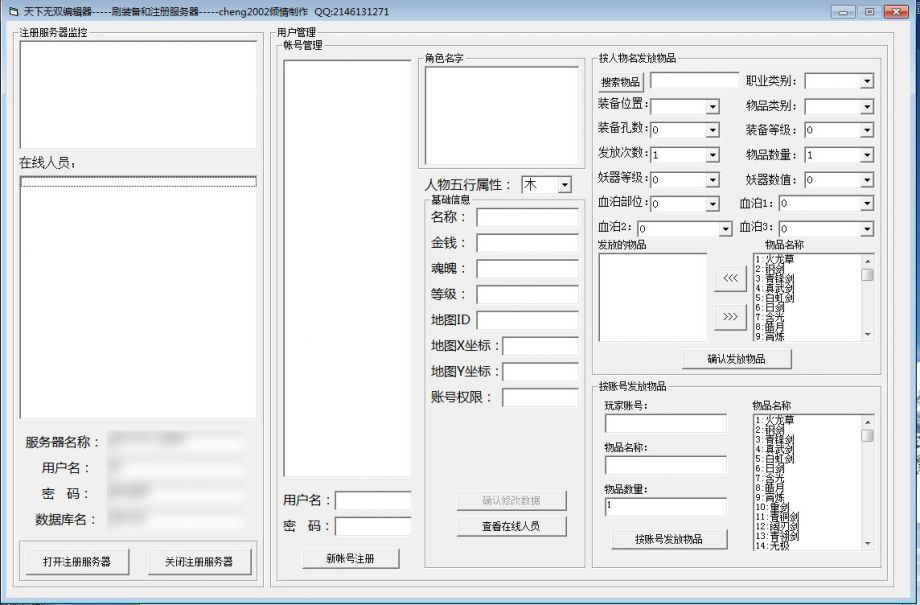
Task: Open the 人物五行属性 dropdown
Action: coord(564,185)
